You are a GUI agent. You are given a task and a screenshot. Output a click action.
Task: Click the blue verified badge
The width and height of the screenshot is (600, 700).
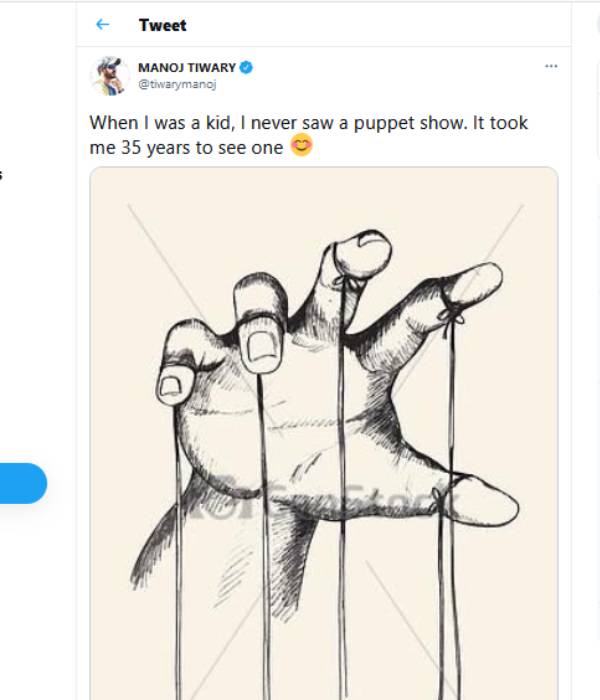[246, 67]
